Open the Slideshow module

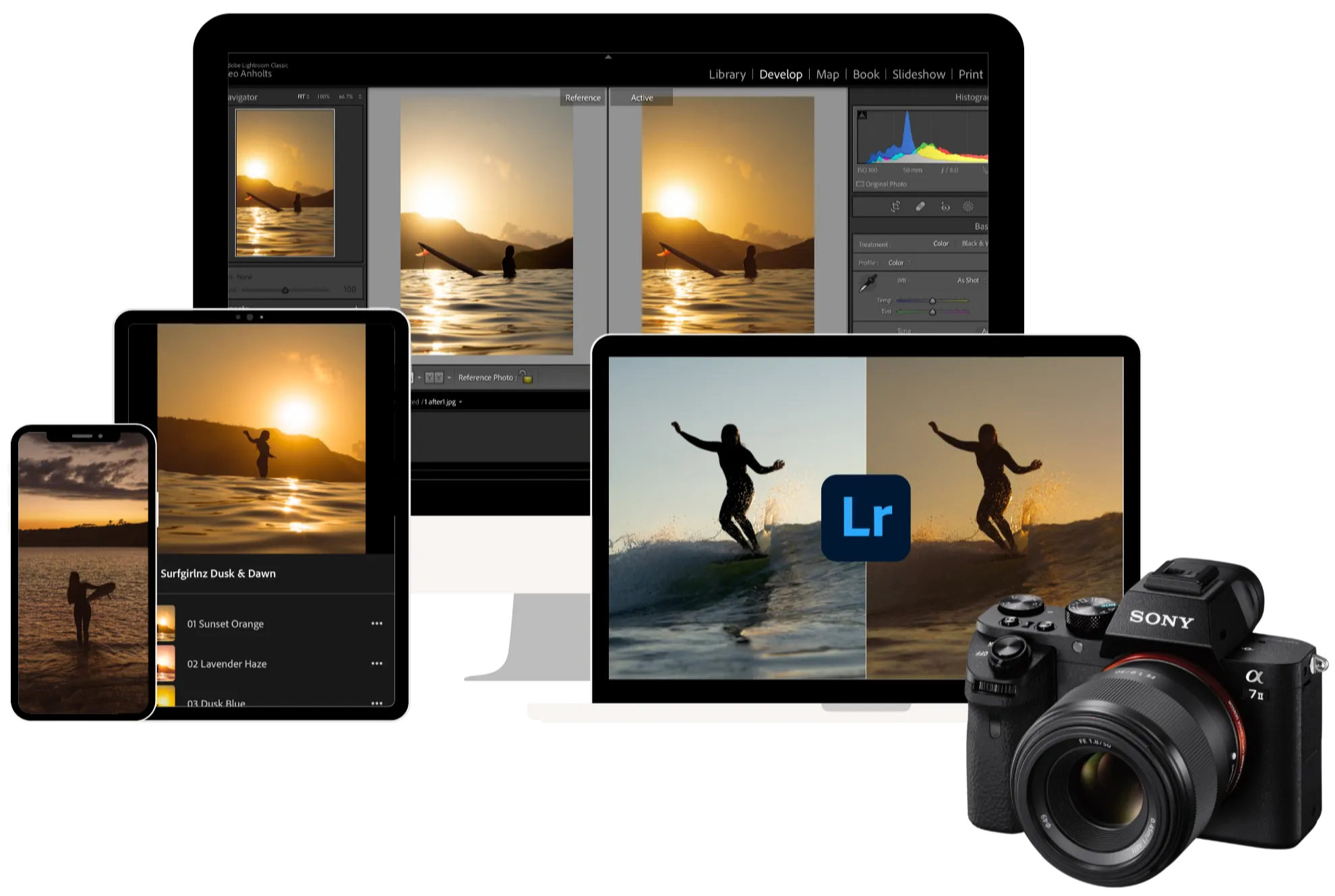point(918,74)
